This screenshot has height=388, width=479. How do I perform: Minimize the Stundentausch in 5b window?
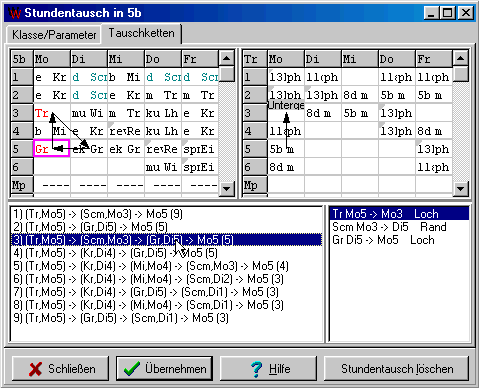pos(431,13)
